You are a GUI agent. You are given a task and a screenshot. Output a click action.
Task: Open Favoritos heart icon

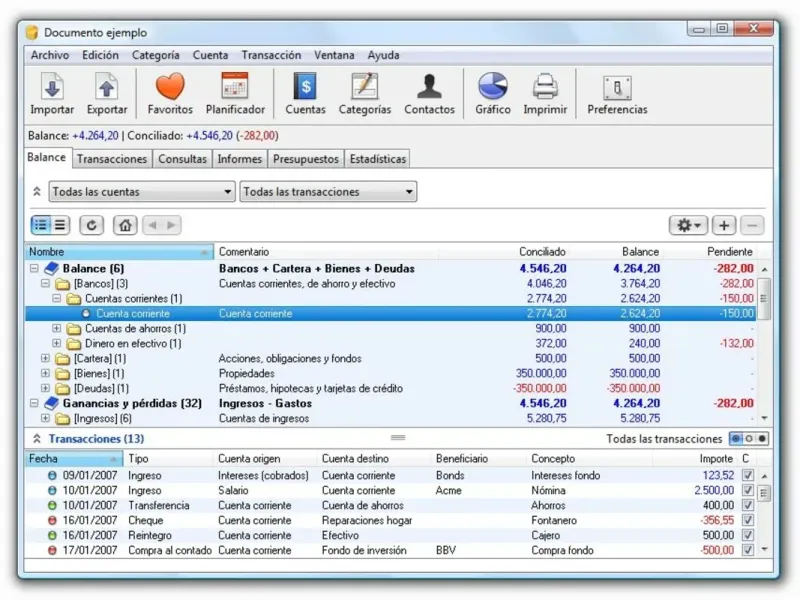pyautogui.click(x=170, y=88)
